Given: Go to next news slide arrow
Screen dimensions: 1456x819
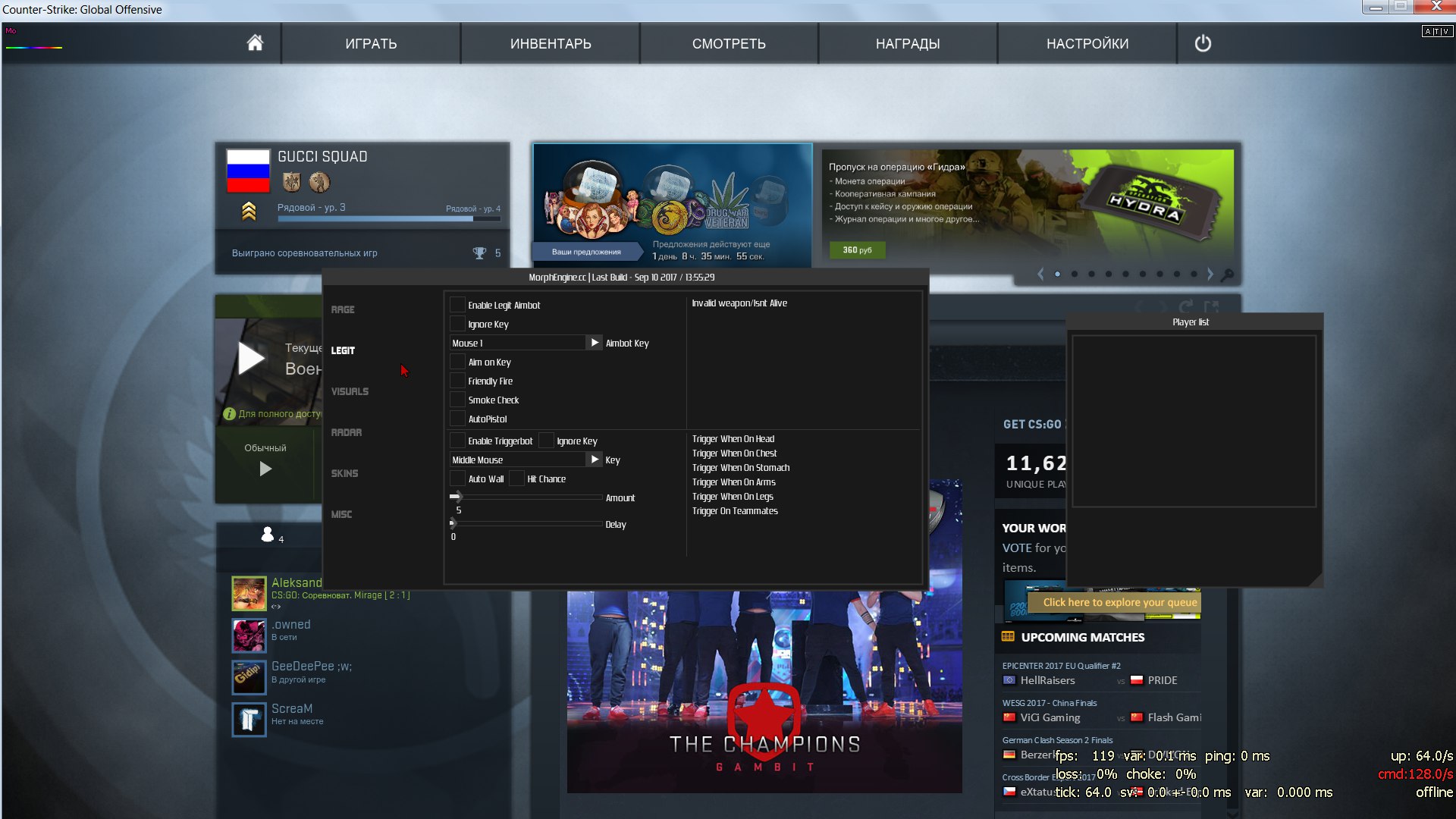Looking at the screenshot, I should pyautogui.click(x=1210, y=274).
